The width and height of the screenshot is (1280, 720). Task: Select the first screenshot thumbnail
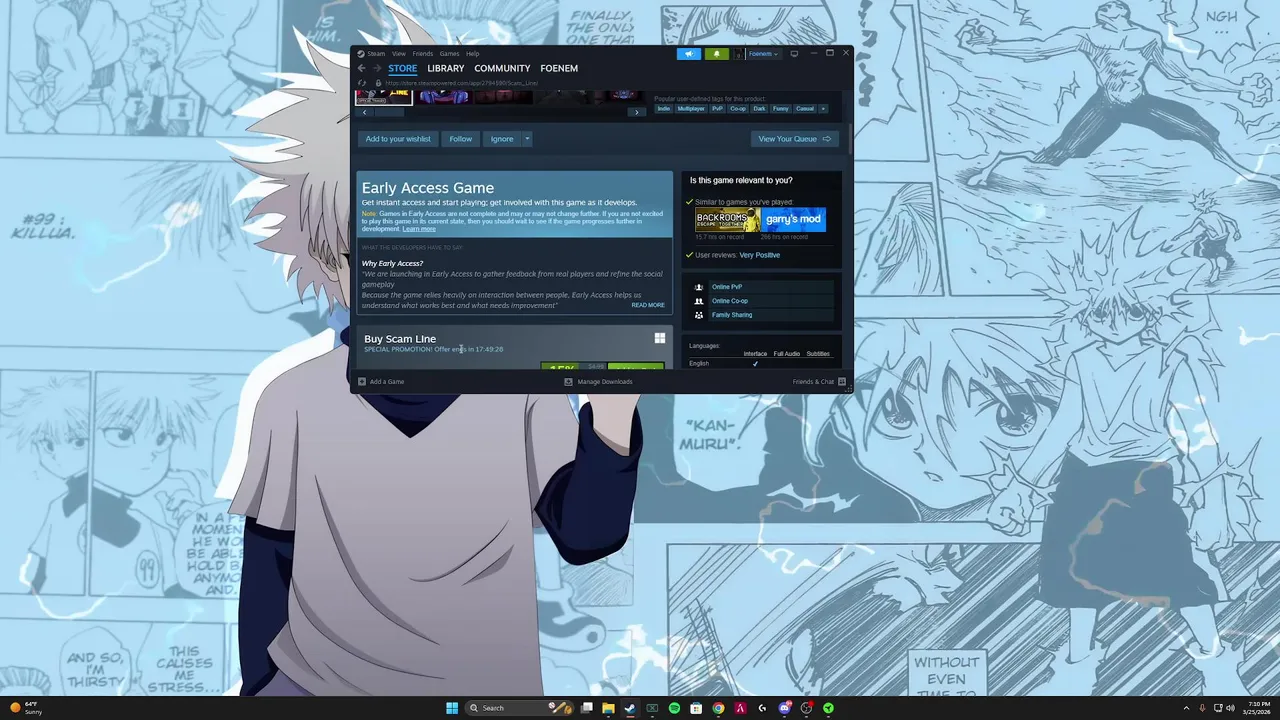(x=384, y=96)
